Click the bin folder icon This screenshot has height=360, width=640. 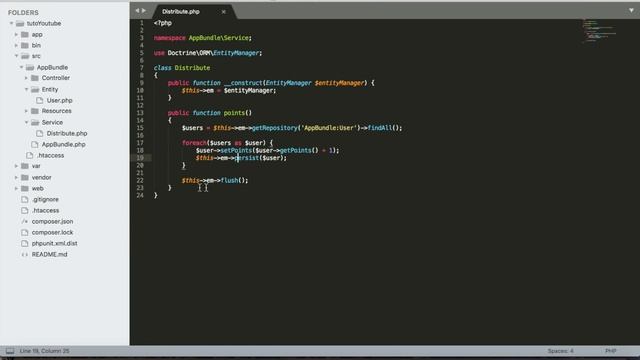25,45
